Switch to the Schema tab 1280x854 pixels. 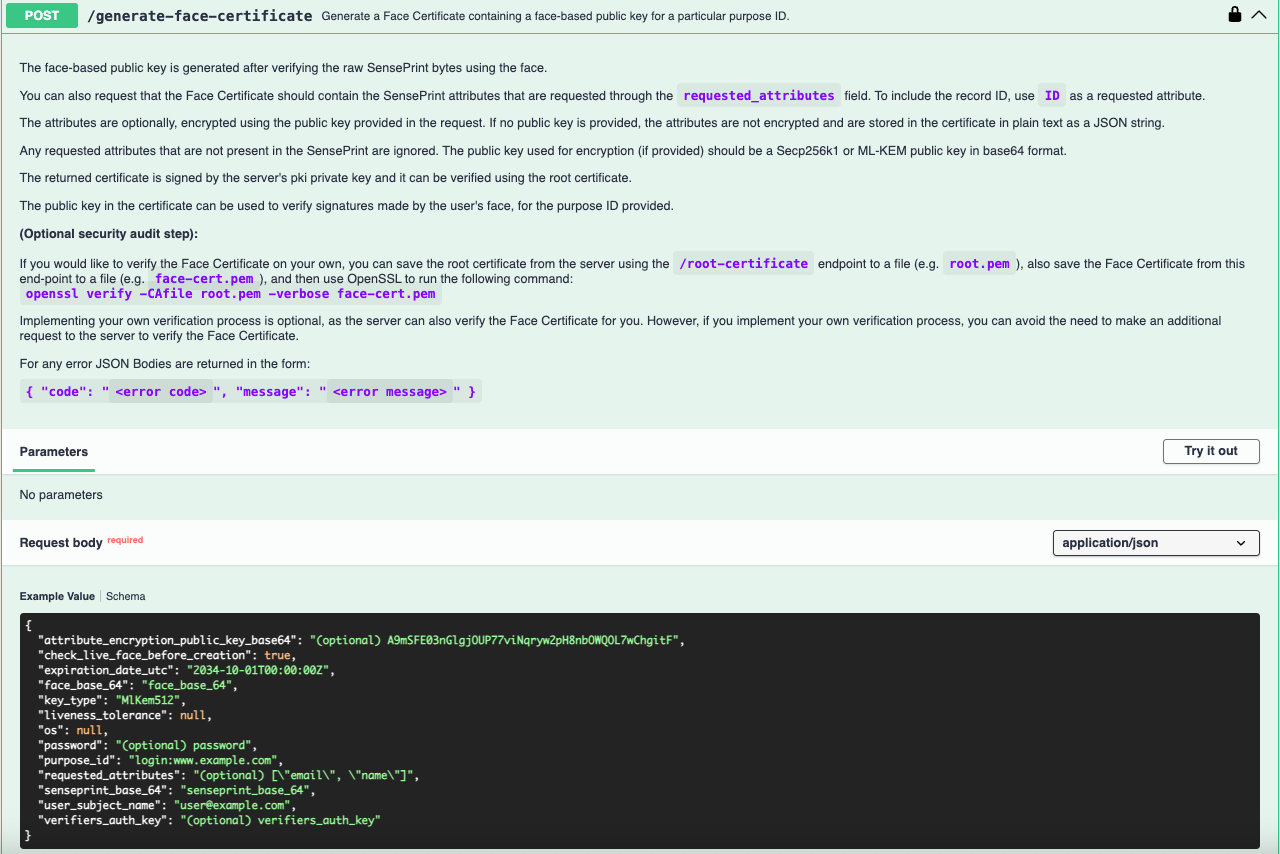point(126,596)
